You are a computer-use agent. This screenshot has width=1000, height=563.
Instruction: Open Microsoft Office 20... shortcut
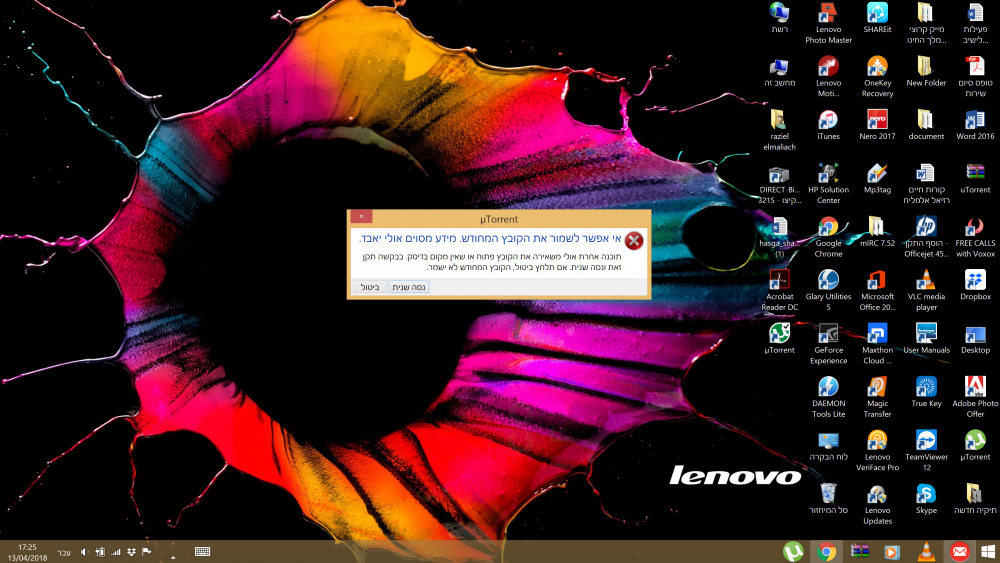pyautogui.click(x=878, y=290)
